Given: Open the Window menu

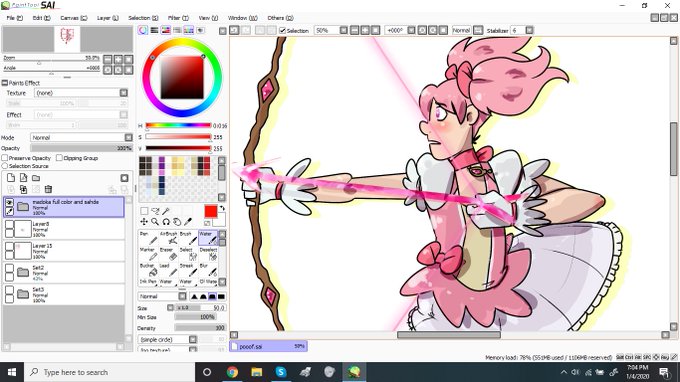Looking at the screenshot, I should [242, 18].
